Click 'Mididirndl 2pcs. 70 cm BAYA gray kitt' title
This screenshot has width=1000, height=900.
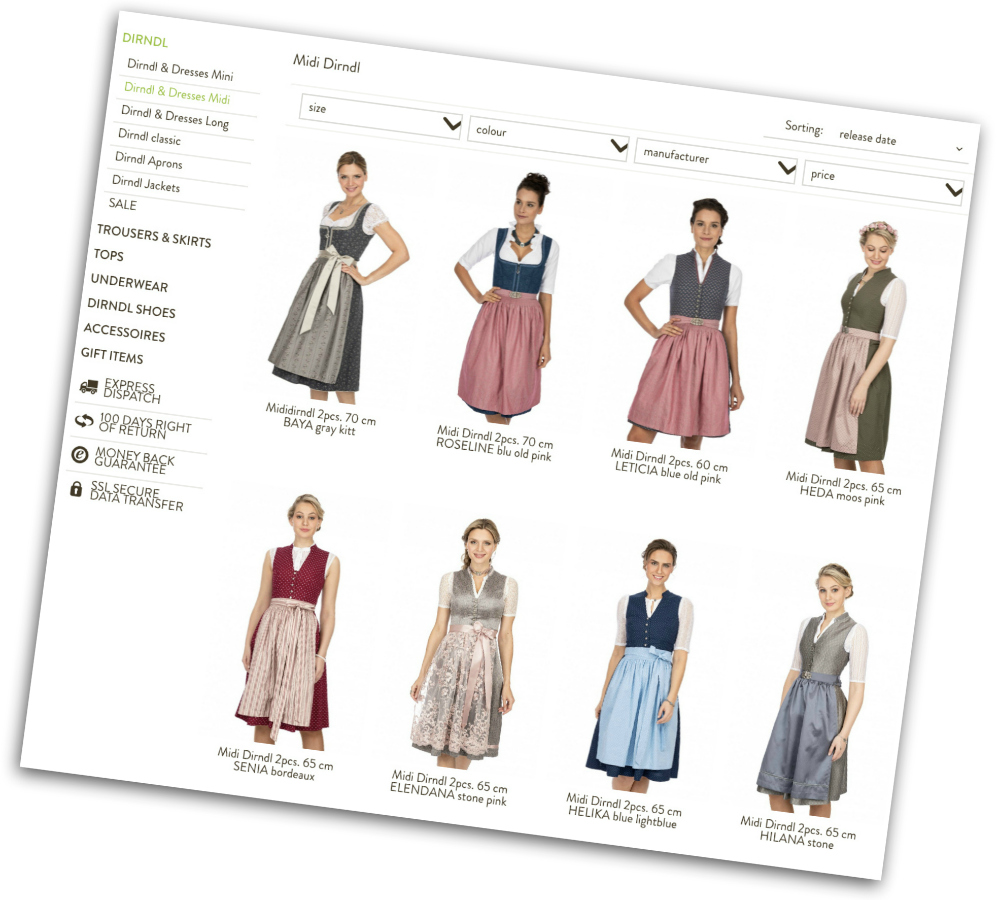coord(320,418)
